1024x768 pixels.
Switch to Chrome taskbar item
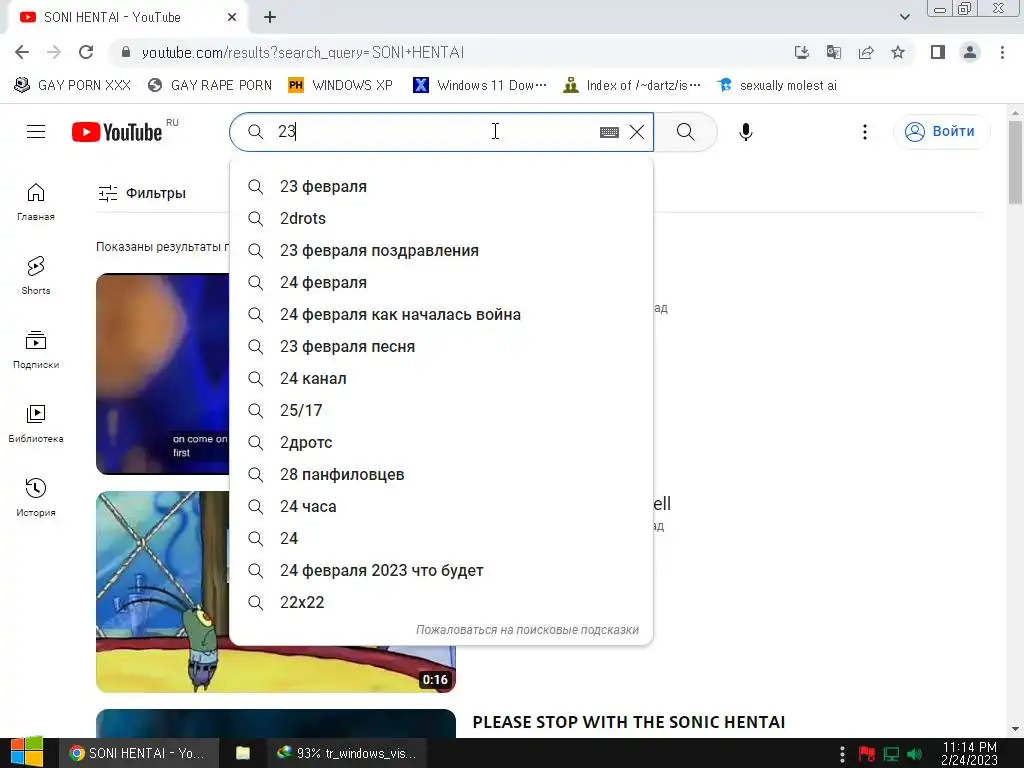point(137,754)
